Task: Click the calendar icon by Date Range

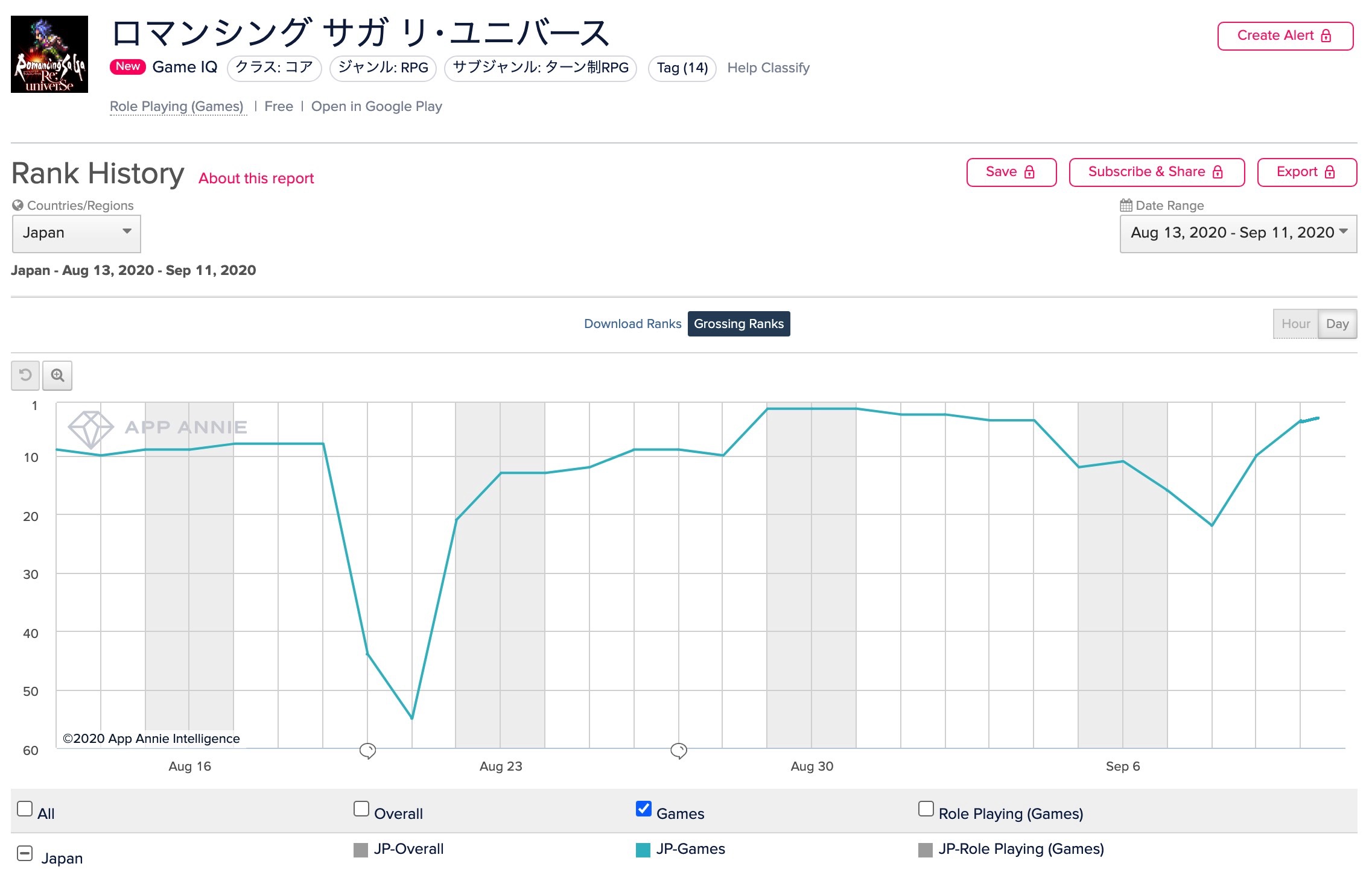Action: coord(1126,206)
